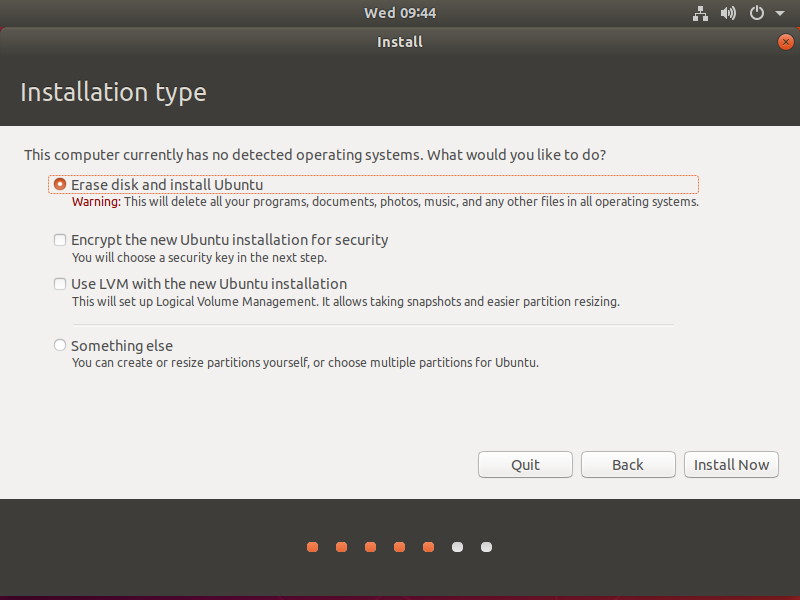Viewport: 800px width, 600px height.
Task: Quit the installer using Quit button
Action: (x=525, y=465)
